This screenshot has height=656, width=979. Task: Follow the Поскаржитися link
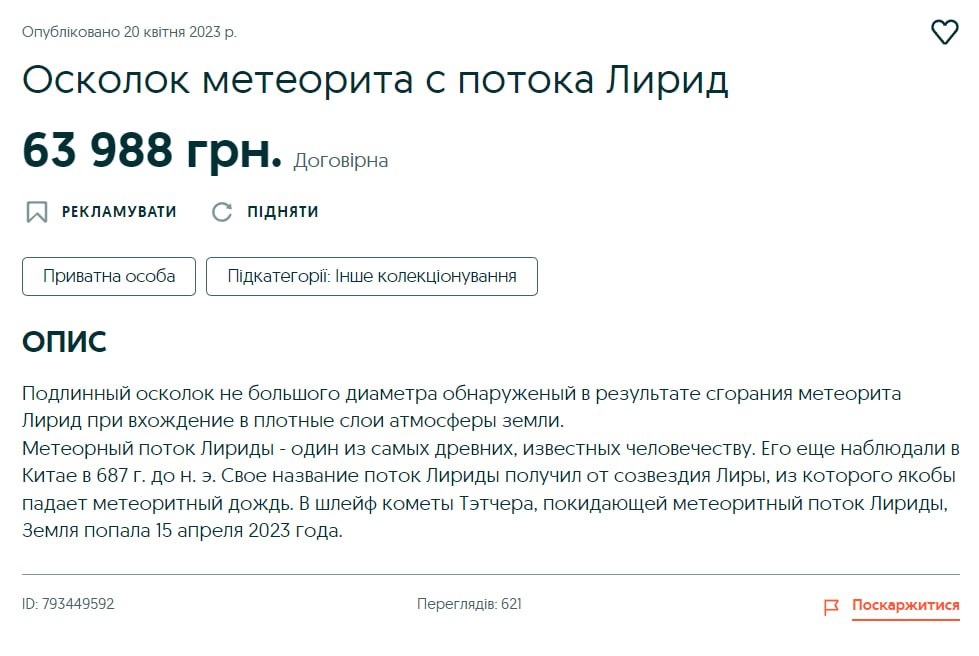click(x=905, y=606)
